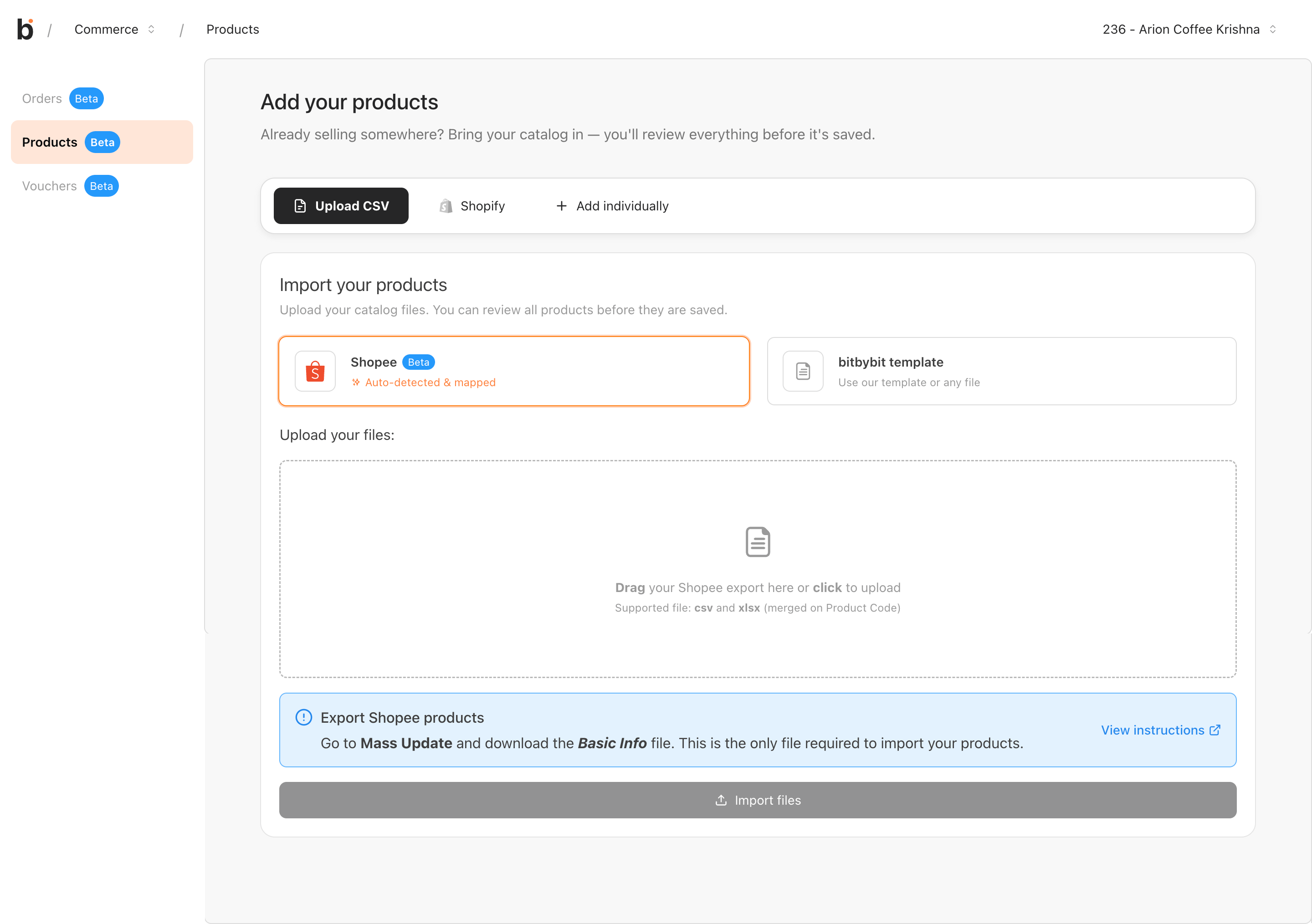Screen dimensions: 1312x924
Task: Click the Beta badge next to Orders
Action: [86, 98]
